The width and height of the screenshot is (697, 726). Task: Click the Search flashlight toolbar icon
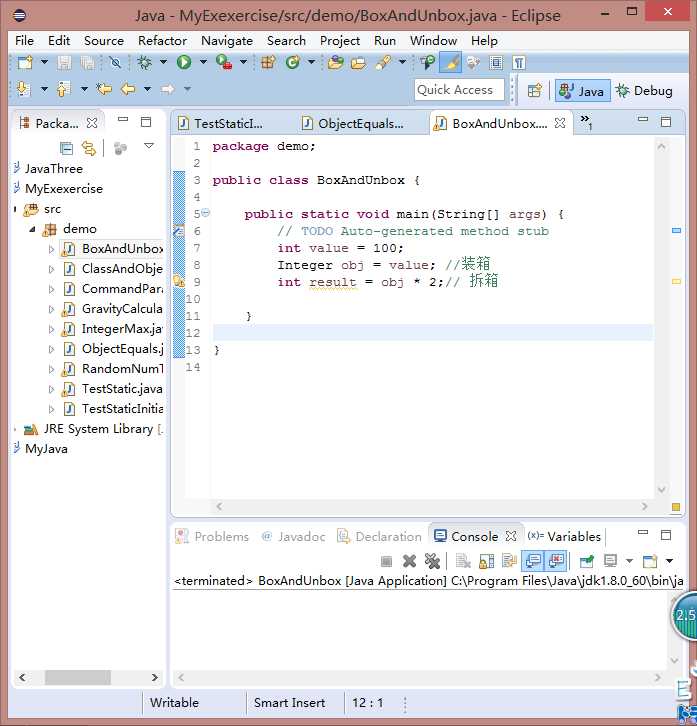pyautogui.click(x=383, y=62)
